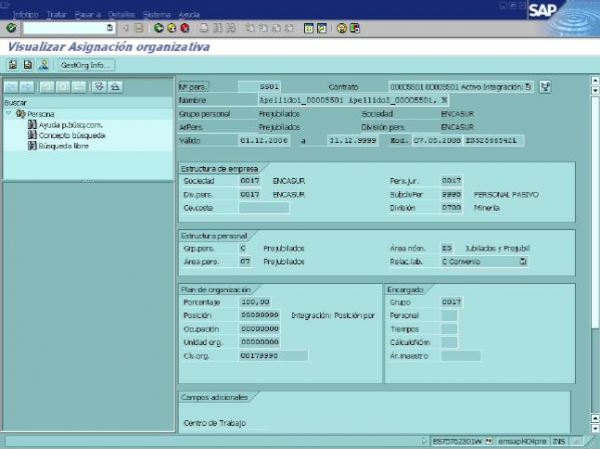Click the Válido start date 01.12.2006
600x449 pixels.
[264, 140]
